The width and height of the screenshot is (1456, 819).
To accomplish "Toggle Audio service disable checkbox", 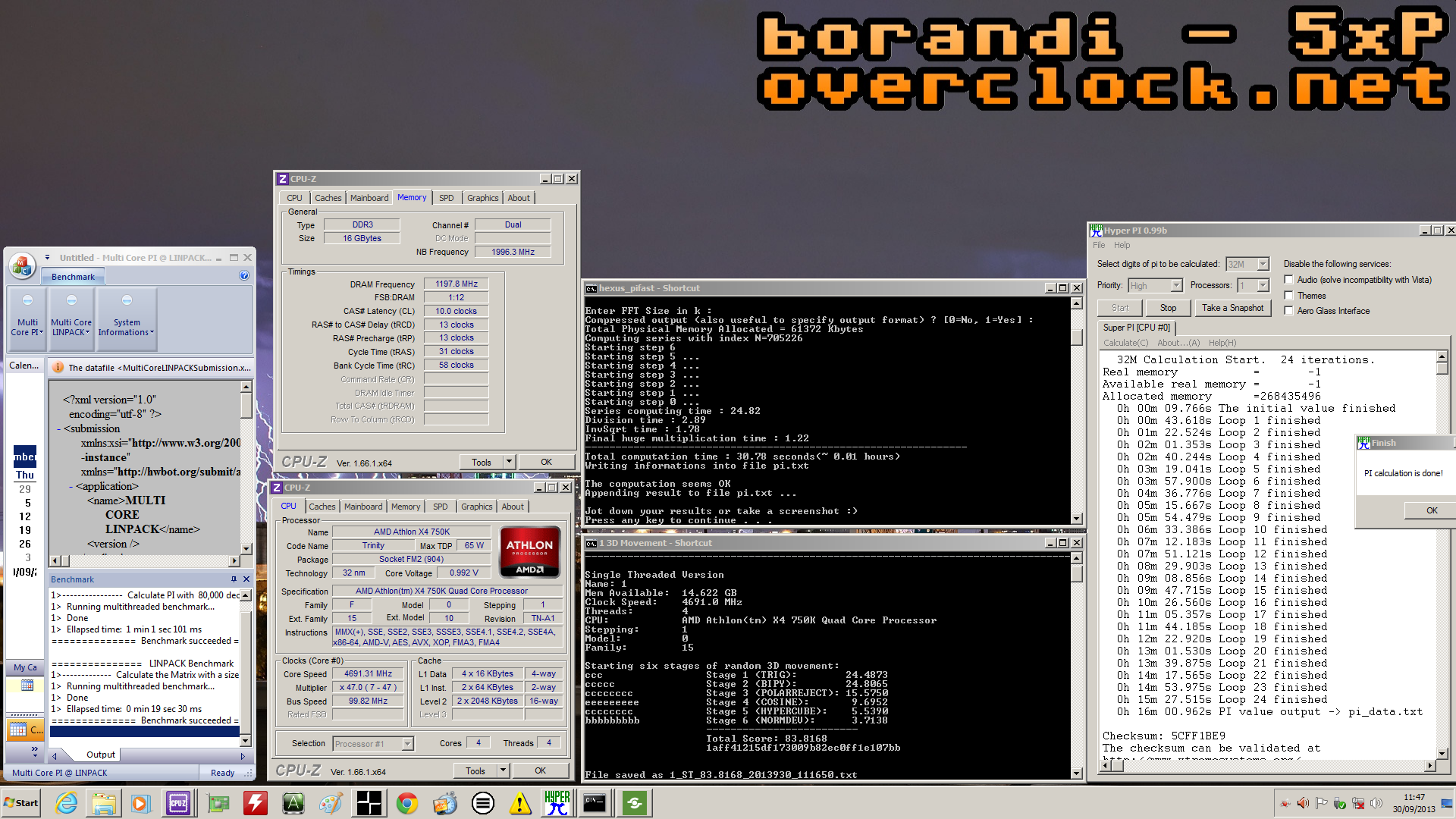I will [x=1288, y=279].
